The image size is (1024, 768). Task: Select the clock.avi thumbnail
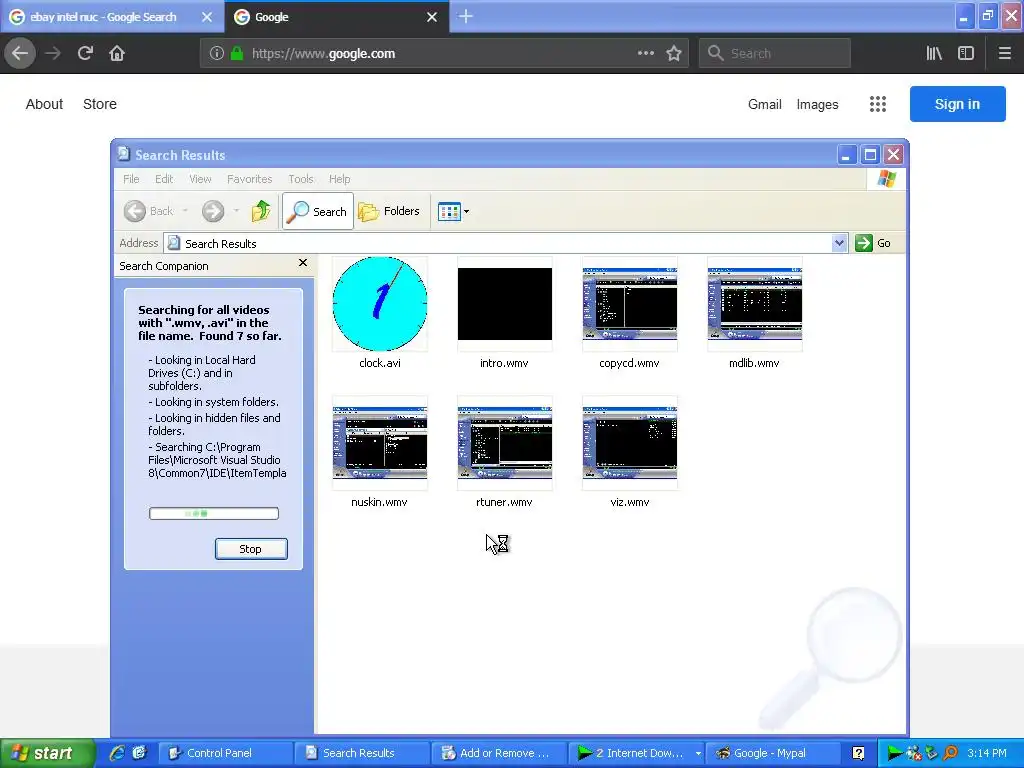tap(380, 304)
